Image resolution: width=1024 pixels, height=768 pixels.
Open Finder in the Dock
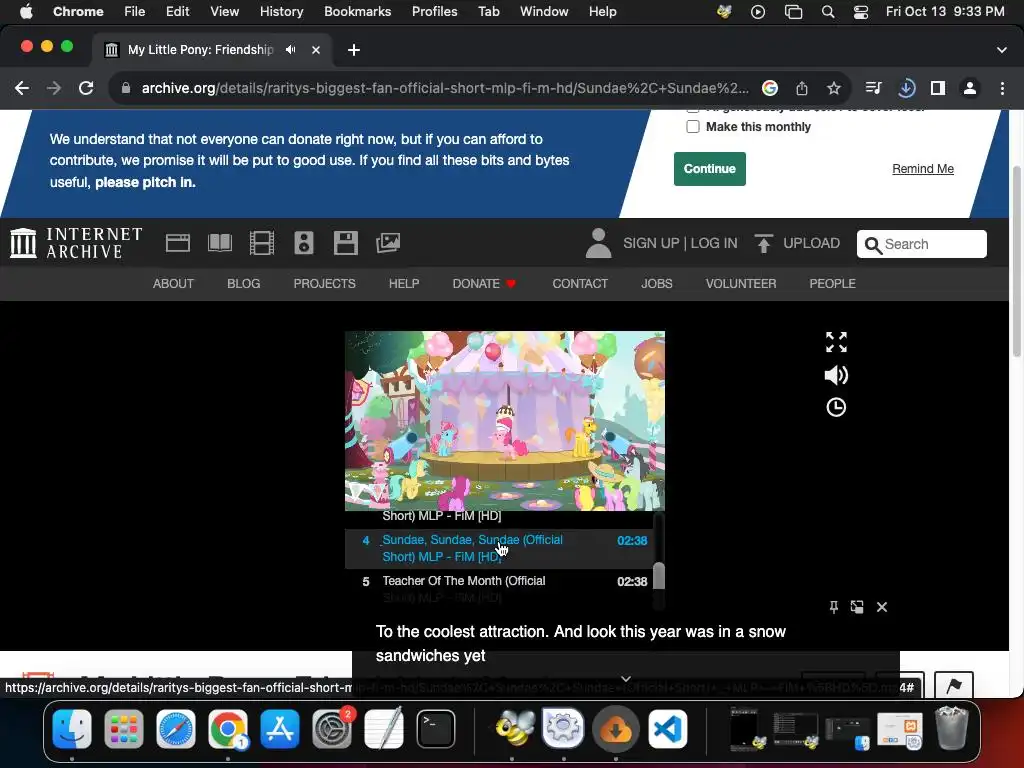(x=72, y=728)
